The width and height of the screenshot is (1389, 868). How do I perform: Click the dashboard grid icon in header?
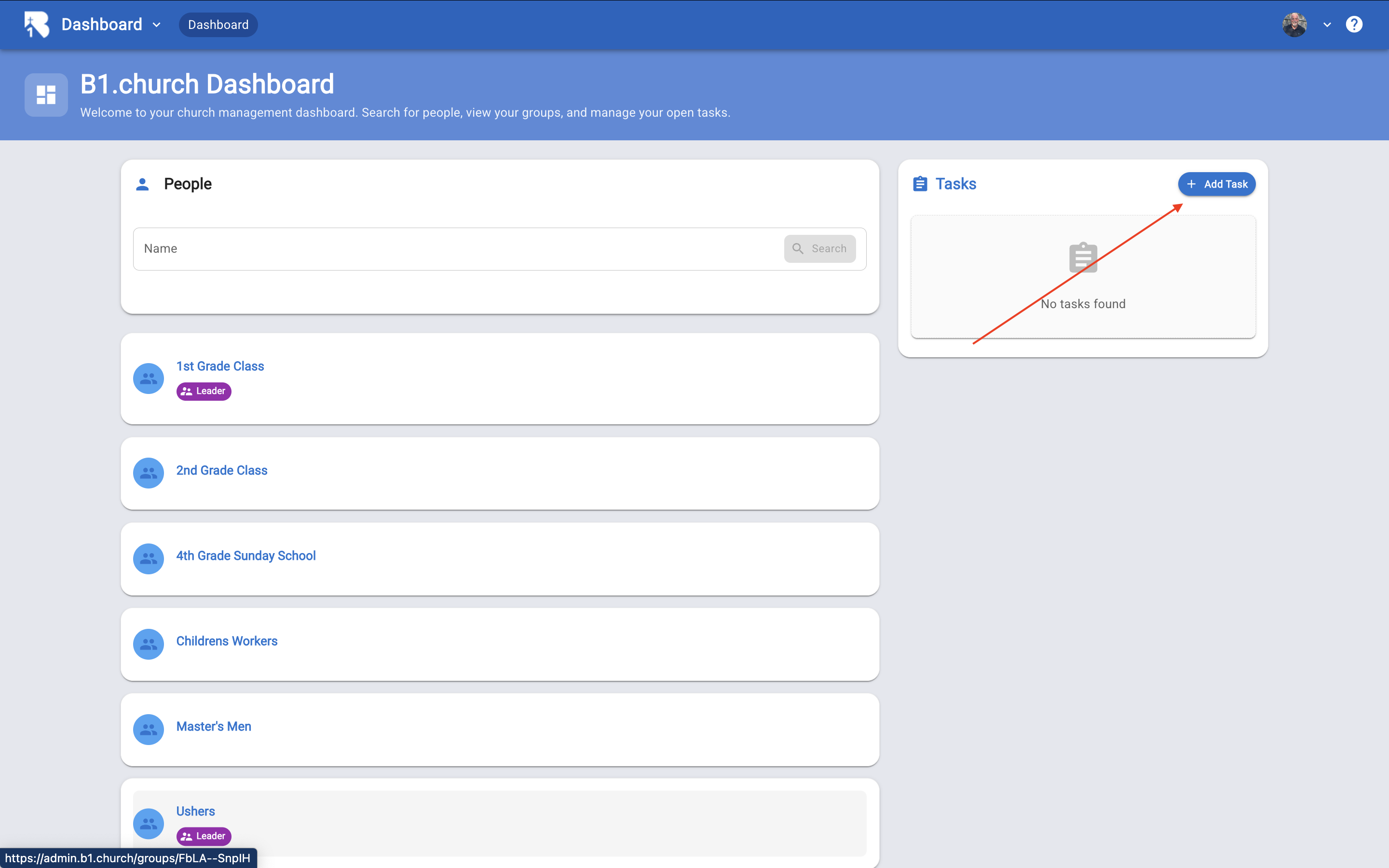click(x=46, y=95)
